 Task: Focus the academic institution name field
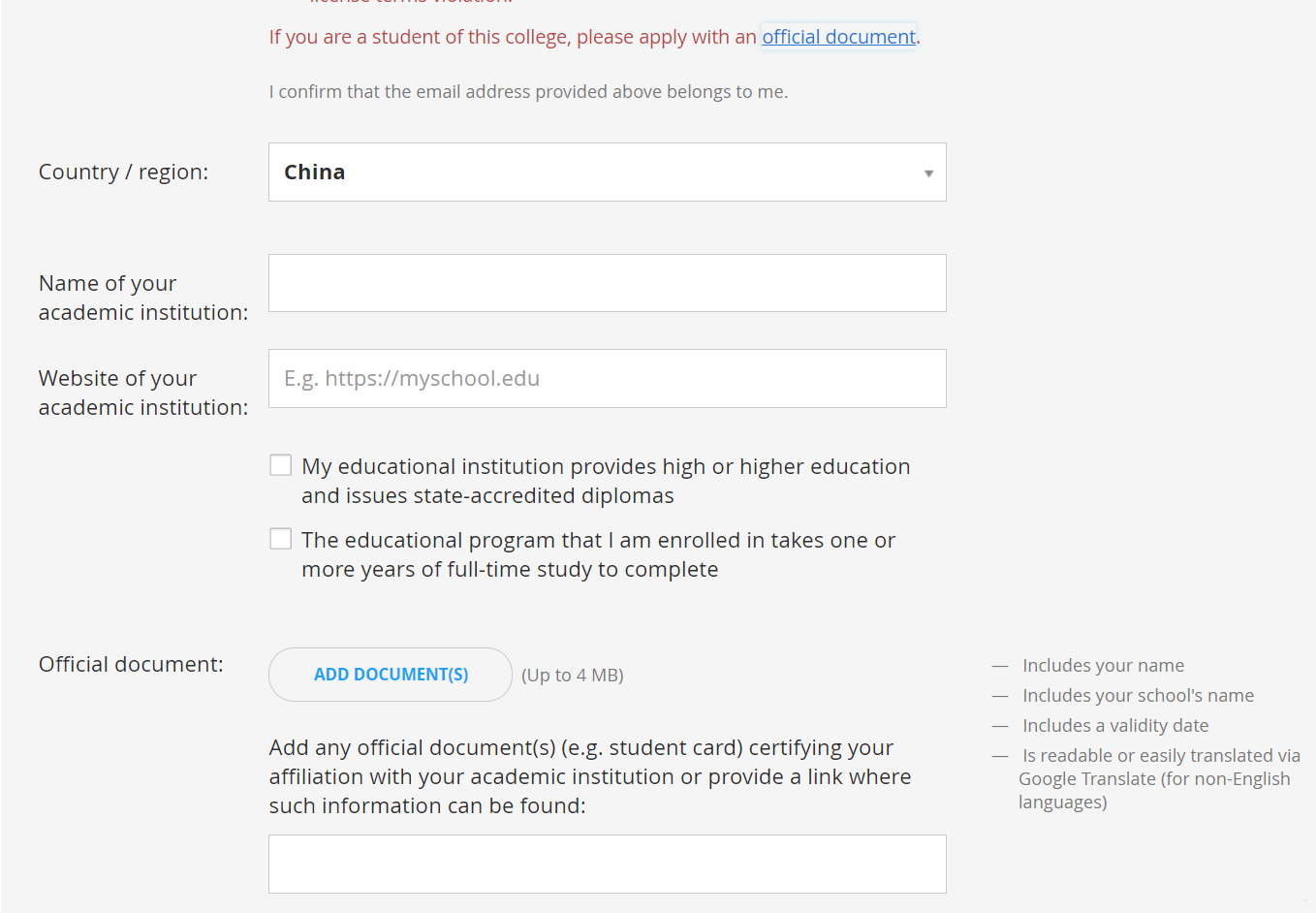(x=607, y=282)
